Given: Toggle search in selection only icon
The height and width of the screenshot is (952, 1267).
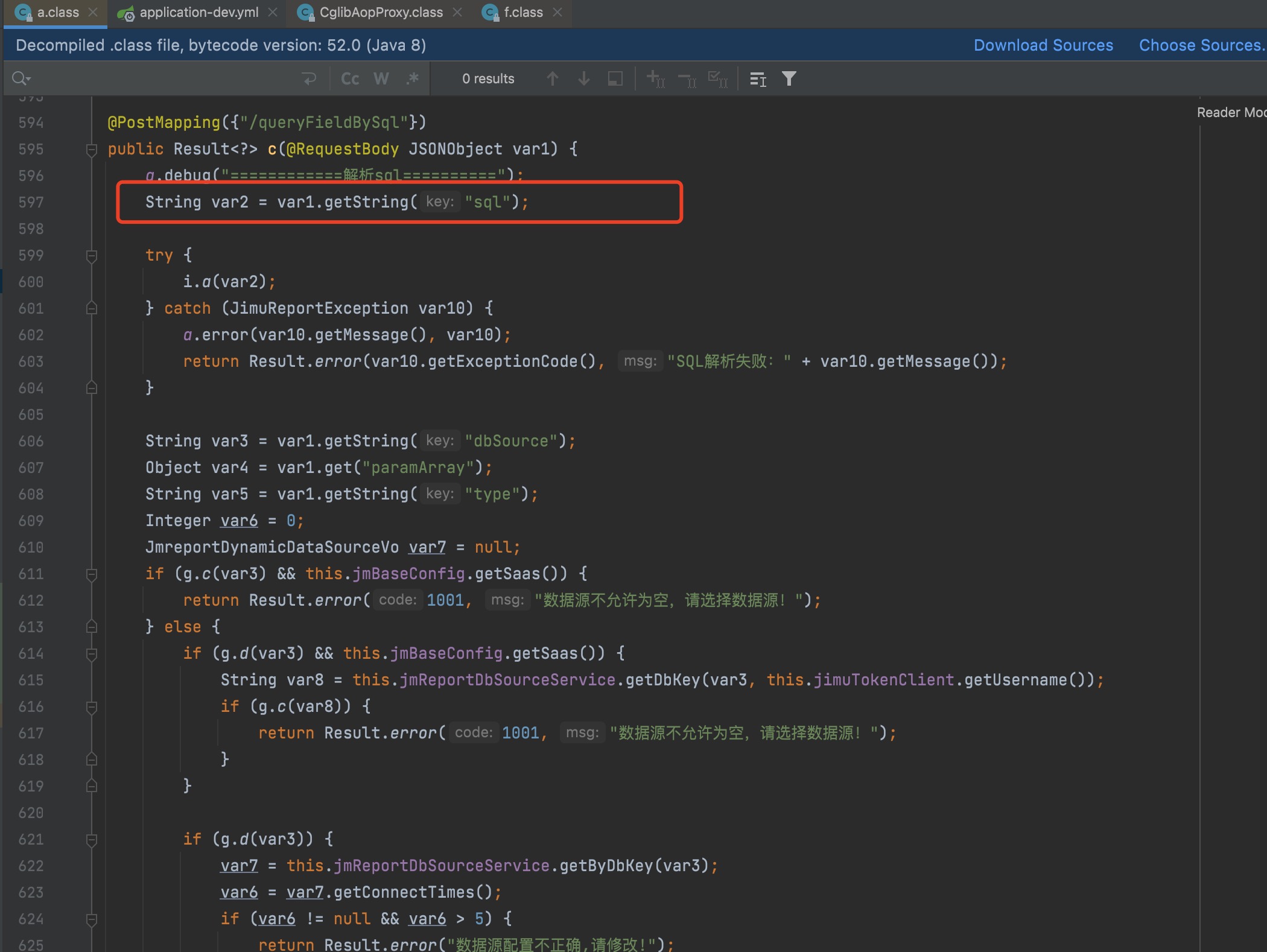Looking at the screenshot, I should pos(615,79).
